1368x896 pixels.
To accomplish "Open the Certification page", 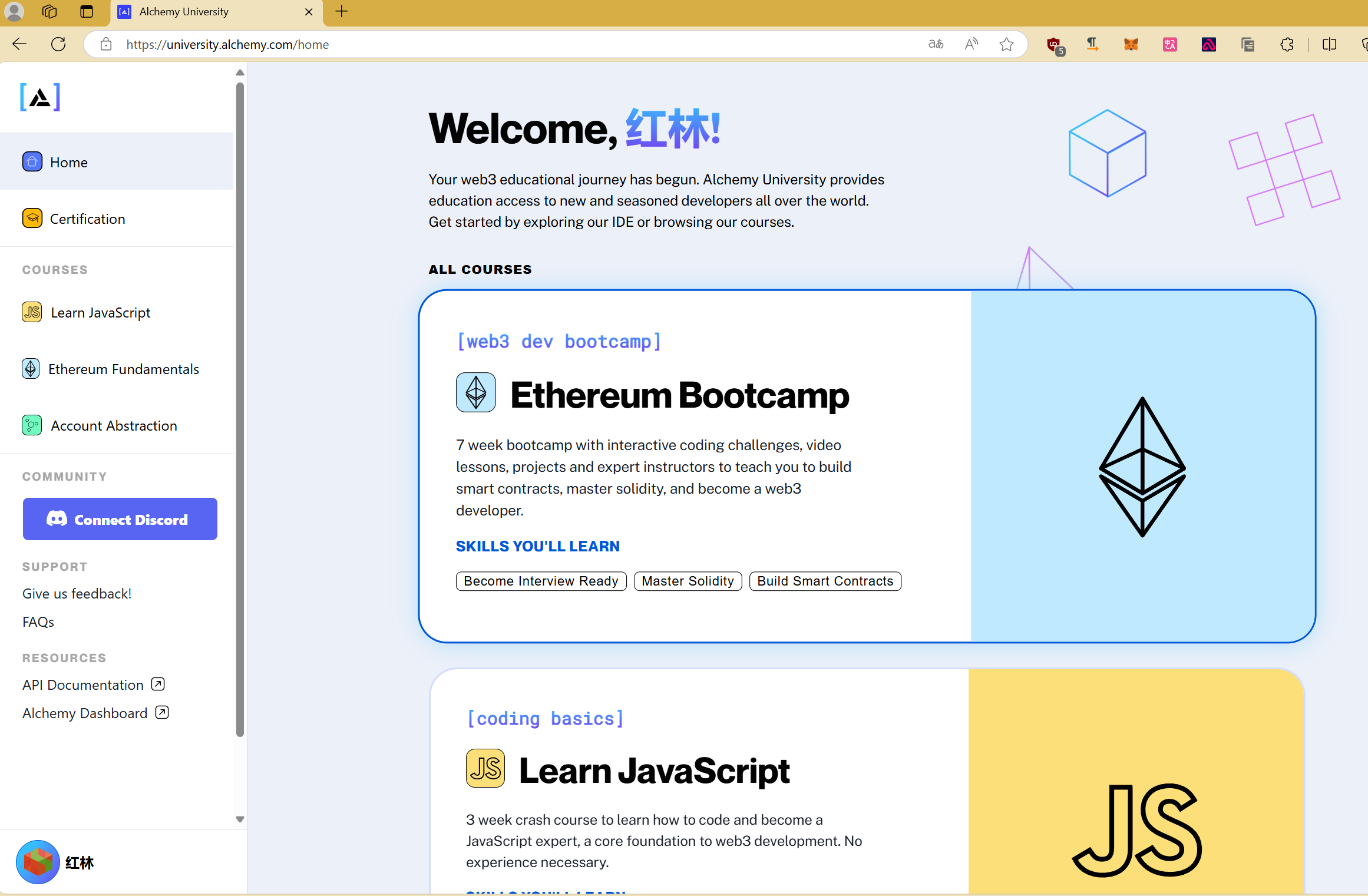I will coord(87,219).
